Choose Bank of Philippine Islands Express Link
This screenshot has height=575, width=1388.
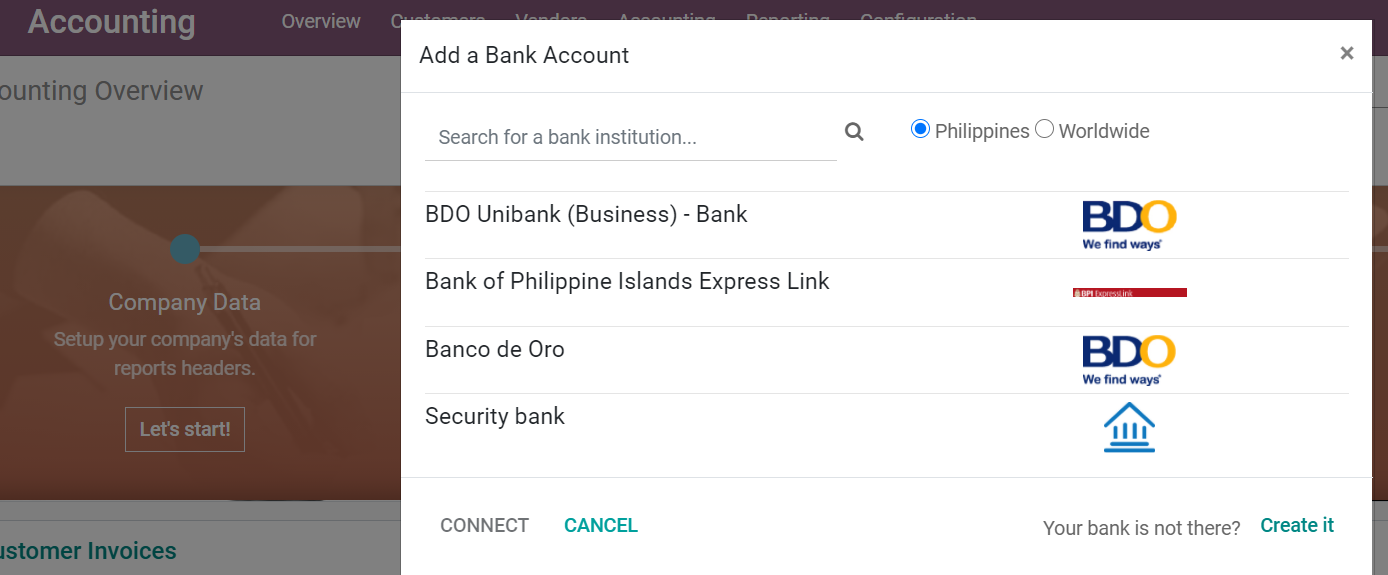(627, 282)
